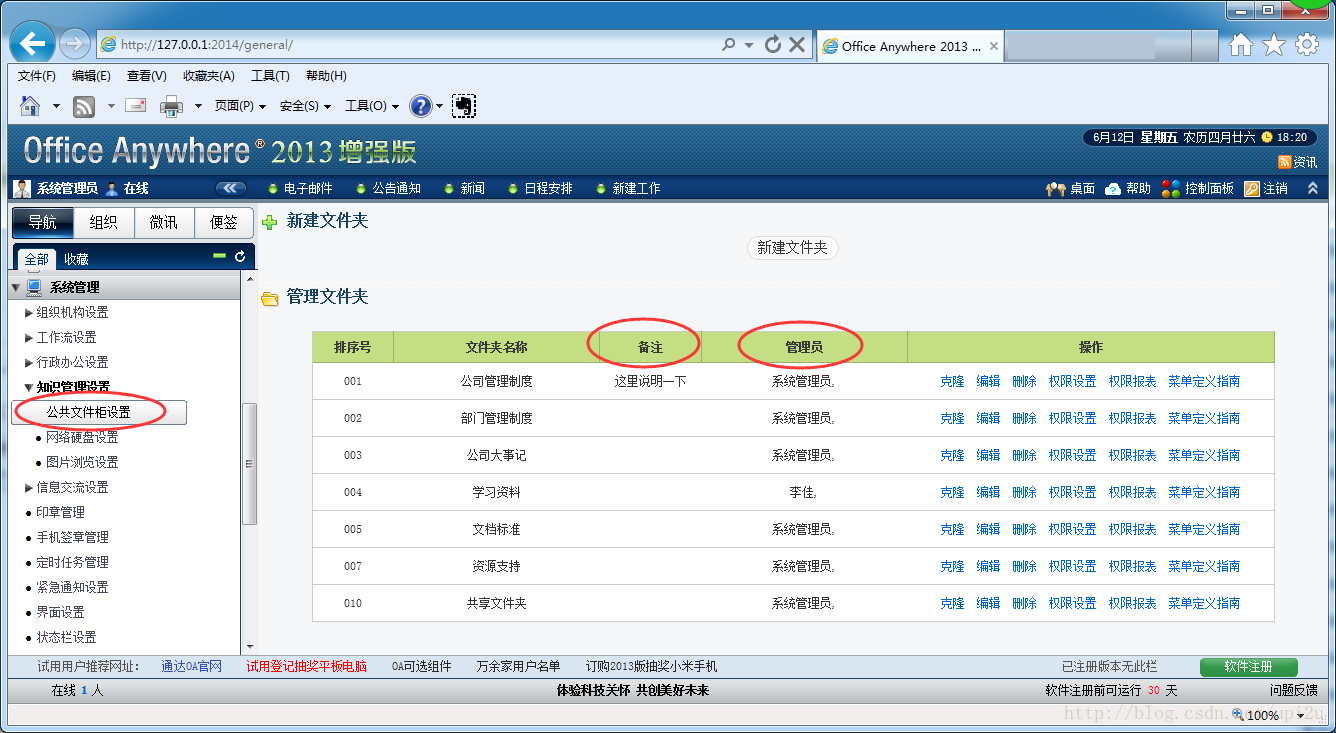The height and width of the screenshot is (733, 1336).
Task: Click the browser back arrow button
Action: point(33,43)
